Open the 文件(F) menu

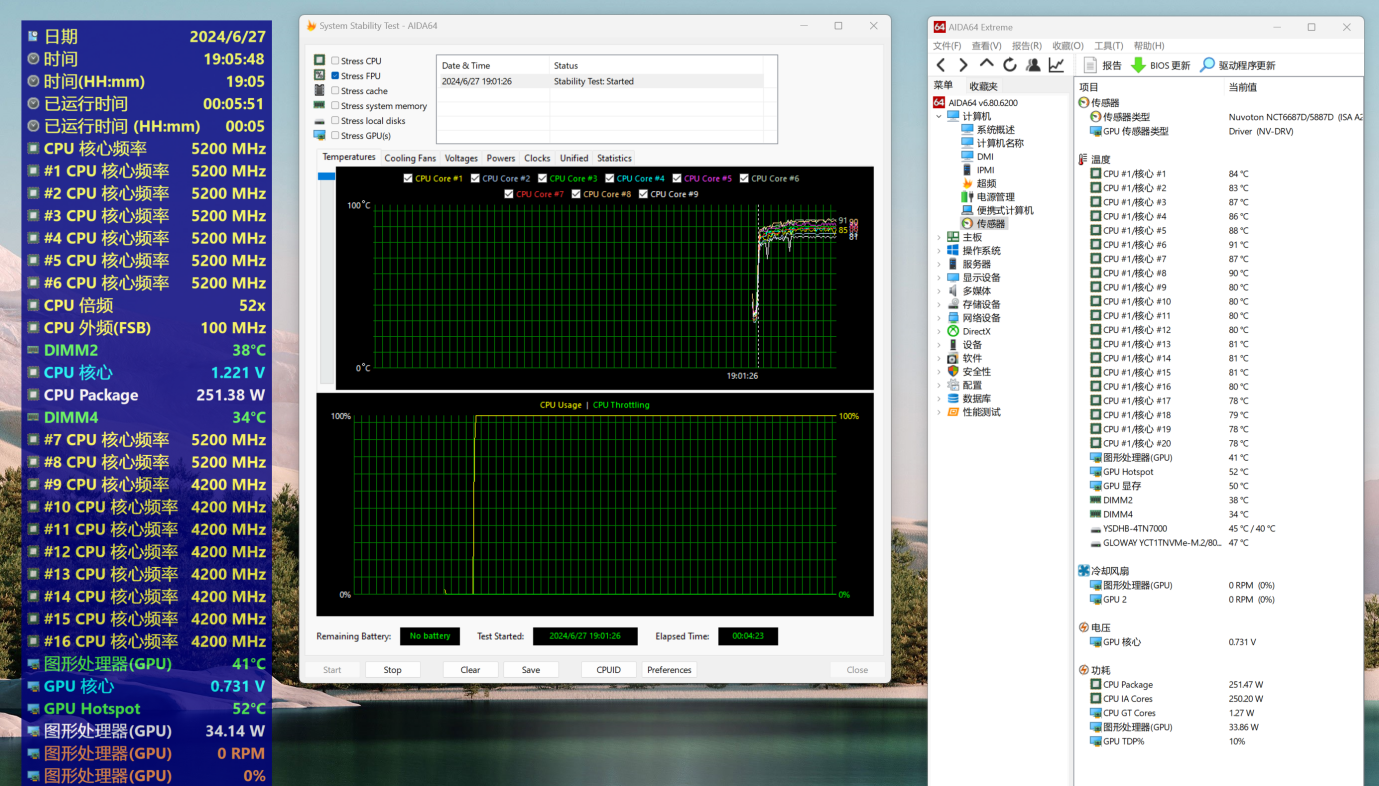[947, 46]
